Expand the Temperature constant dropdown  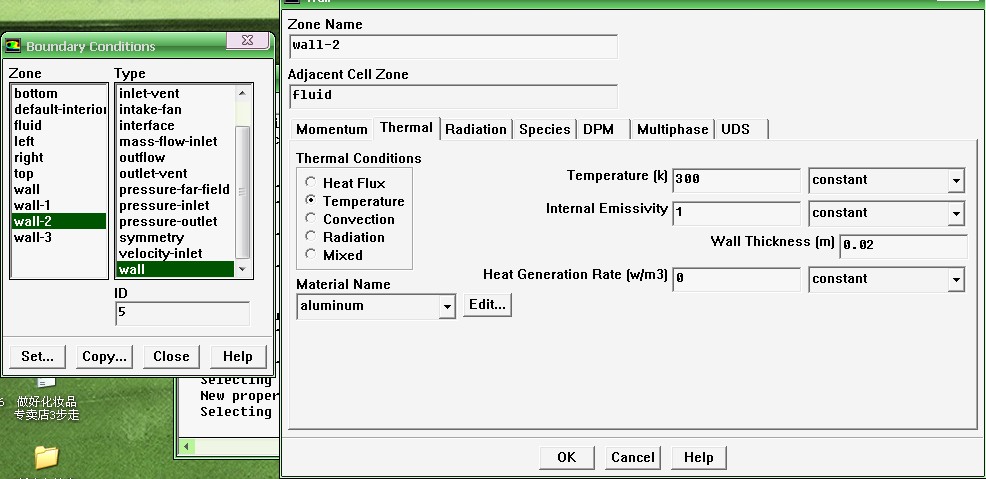[956, 181]
